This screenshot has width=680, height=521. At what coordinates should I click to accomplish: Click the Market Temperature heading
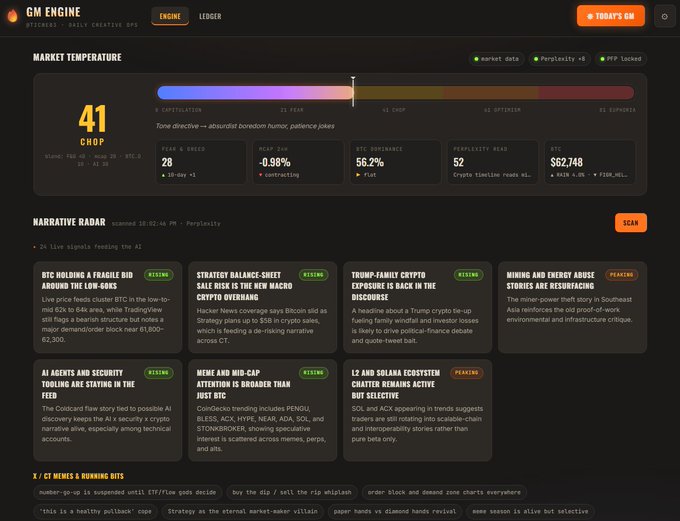pyautogui.click(x=77, y=57)
